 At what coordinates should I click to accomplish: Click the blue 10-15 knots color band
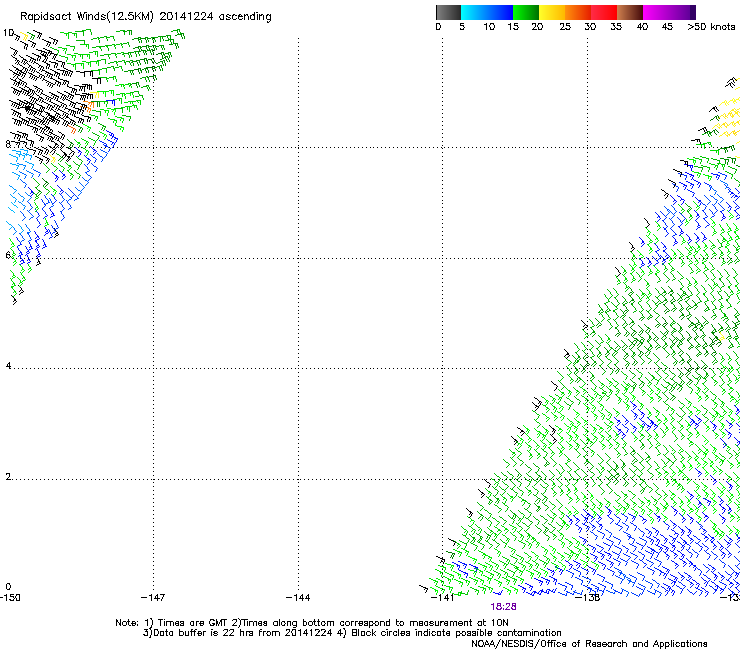click(x=500, y=12)
